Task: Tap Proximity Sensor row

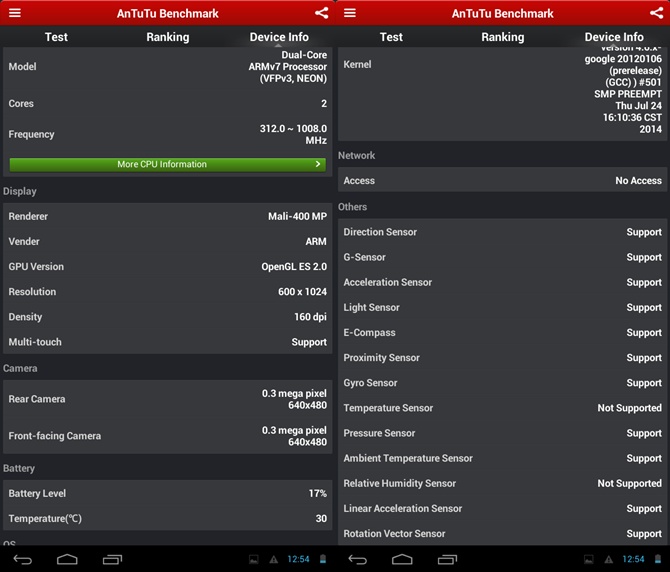Action: pos(502,358)
